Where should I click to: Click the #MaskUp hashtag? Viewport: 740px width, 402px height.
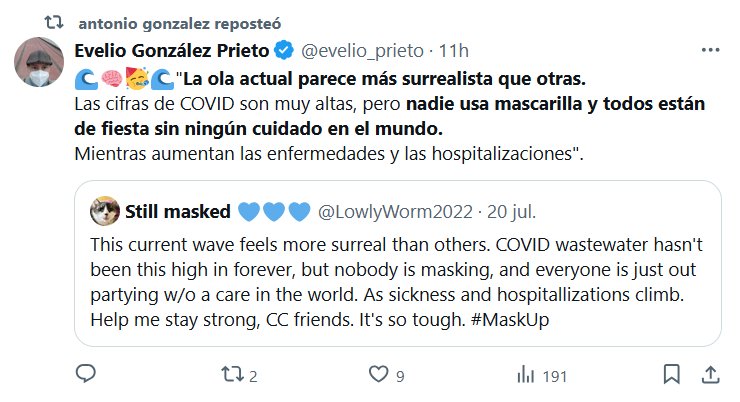coord(510,320)
